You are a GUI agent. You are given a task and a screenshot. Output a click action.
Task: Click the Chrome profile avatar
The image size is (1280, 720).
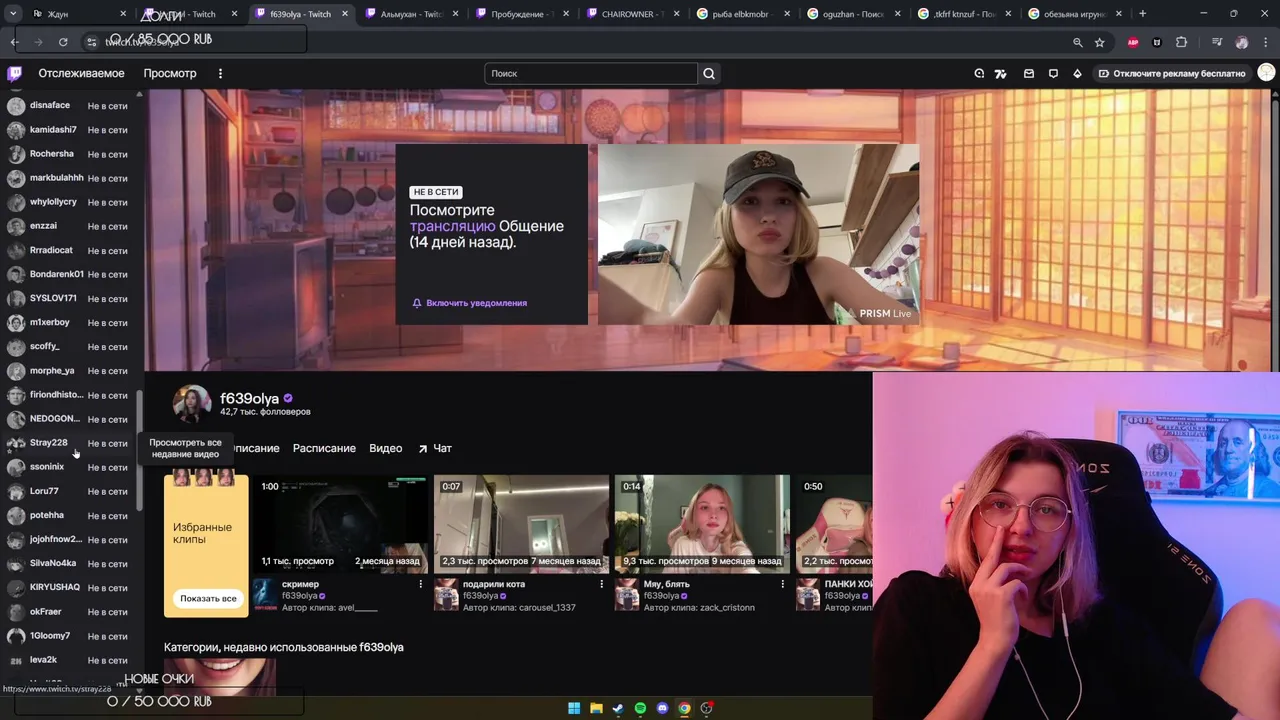1242,42
